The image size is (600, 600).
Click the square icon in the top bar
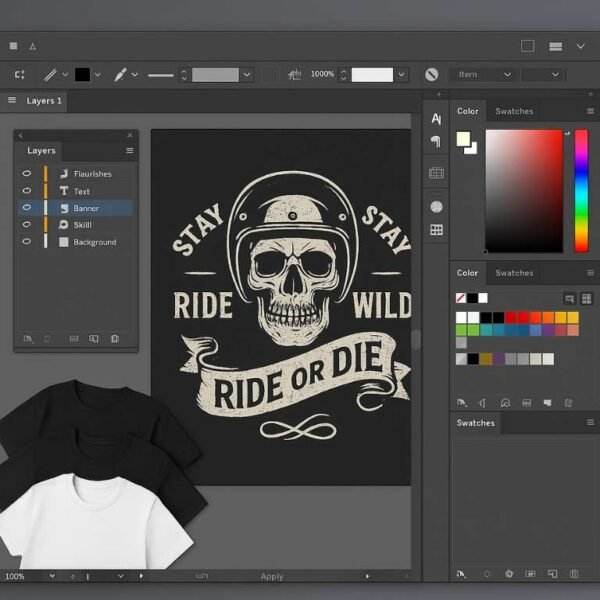[x=13, y=46]
